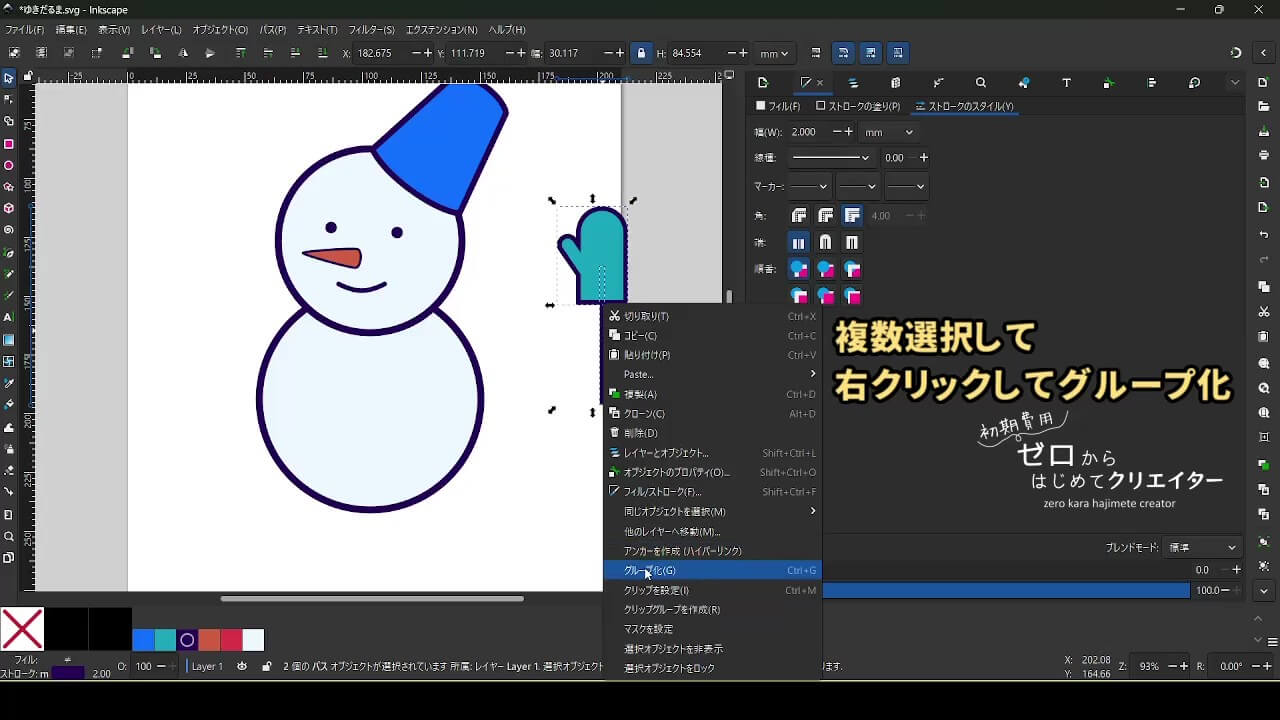Image resolution: width=1280 pixels, height=720 pixels.
Task: Select the Zoom tool in the toolbox
Action: click(9, 537)
